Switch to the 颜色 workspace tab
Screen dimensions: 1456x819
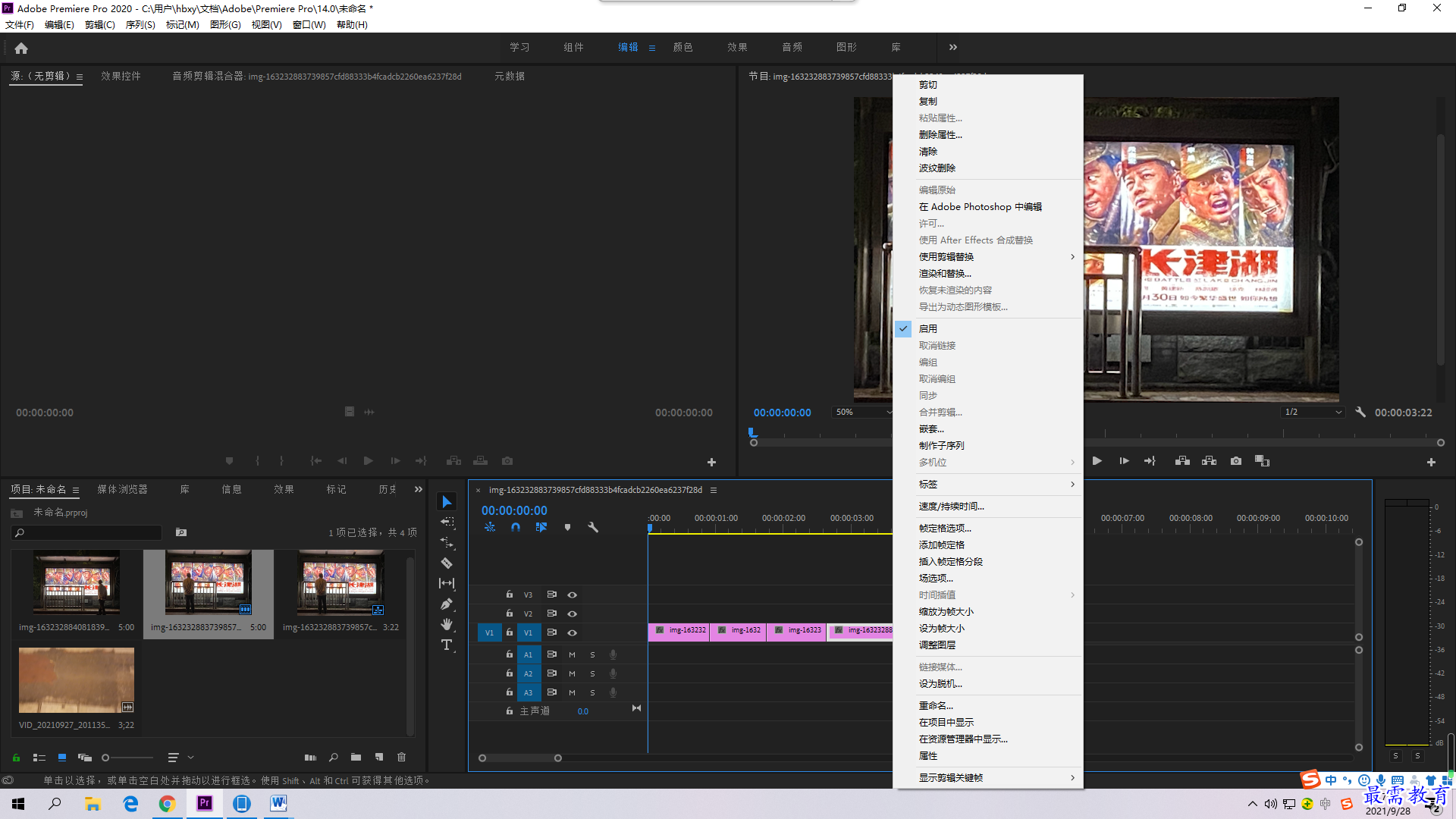point(683,47)
